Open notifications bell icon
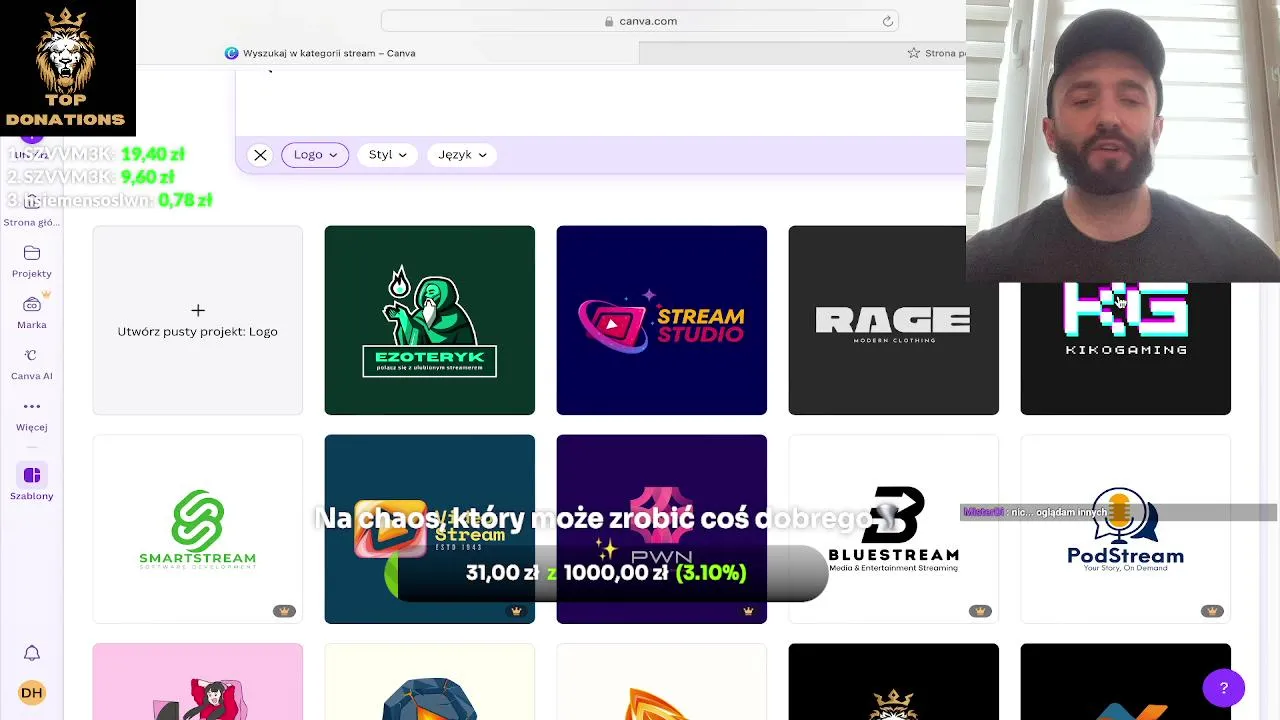The height and width of the screenshot is (720, 1280). (x=32, y=653)
